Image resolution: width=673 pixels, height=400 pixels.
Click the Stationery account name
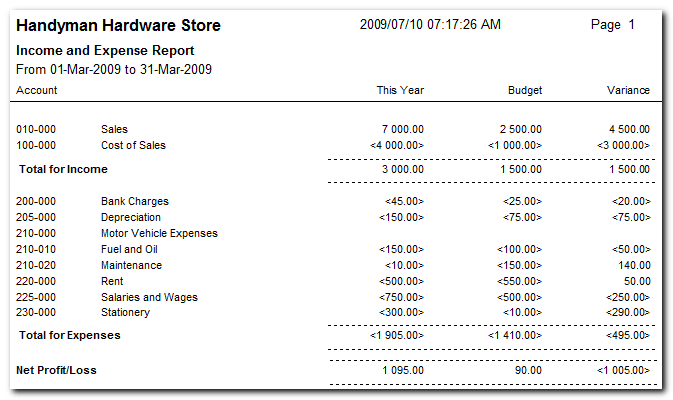point(125,313)
